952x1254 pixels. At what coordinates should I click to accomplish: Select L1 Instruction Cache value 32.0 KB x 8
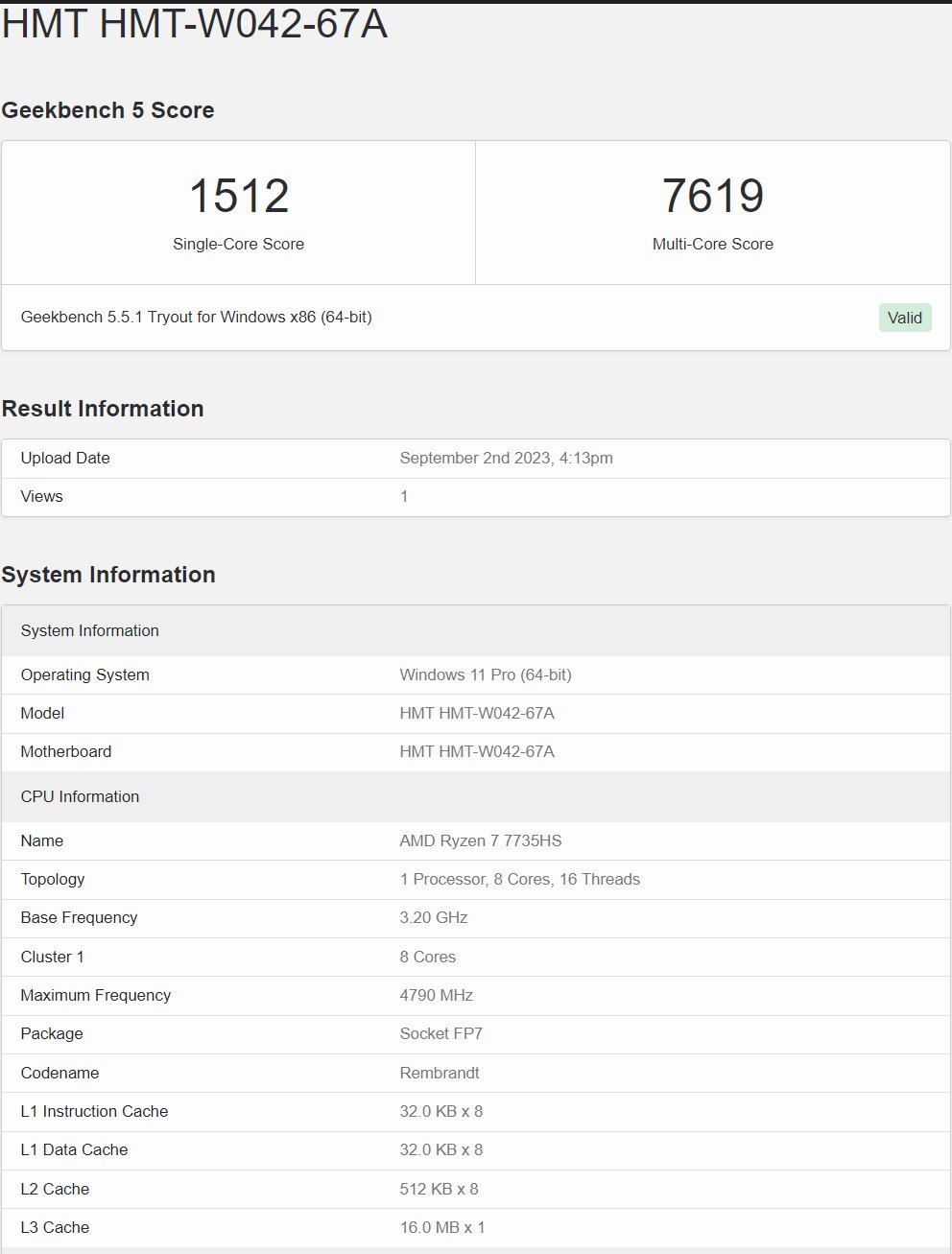click(x=441, y=1111)
